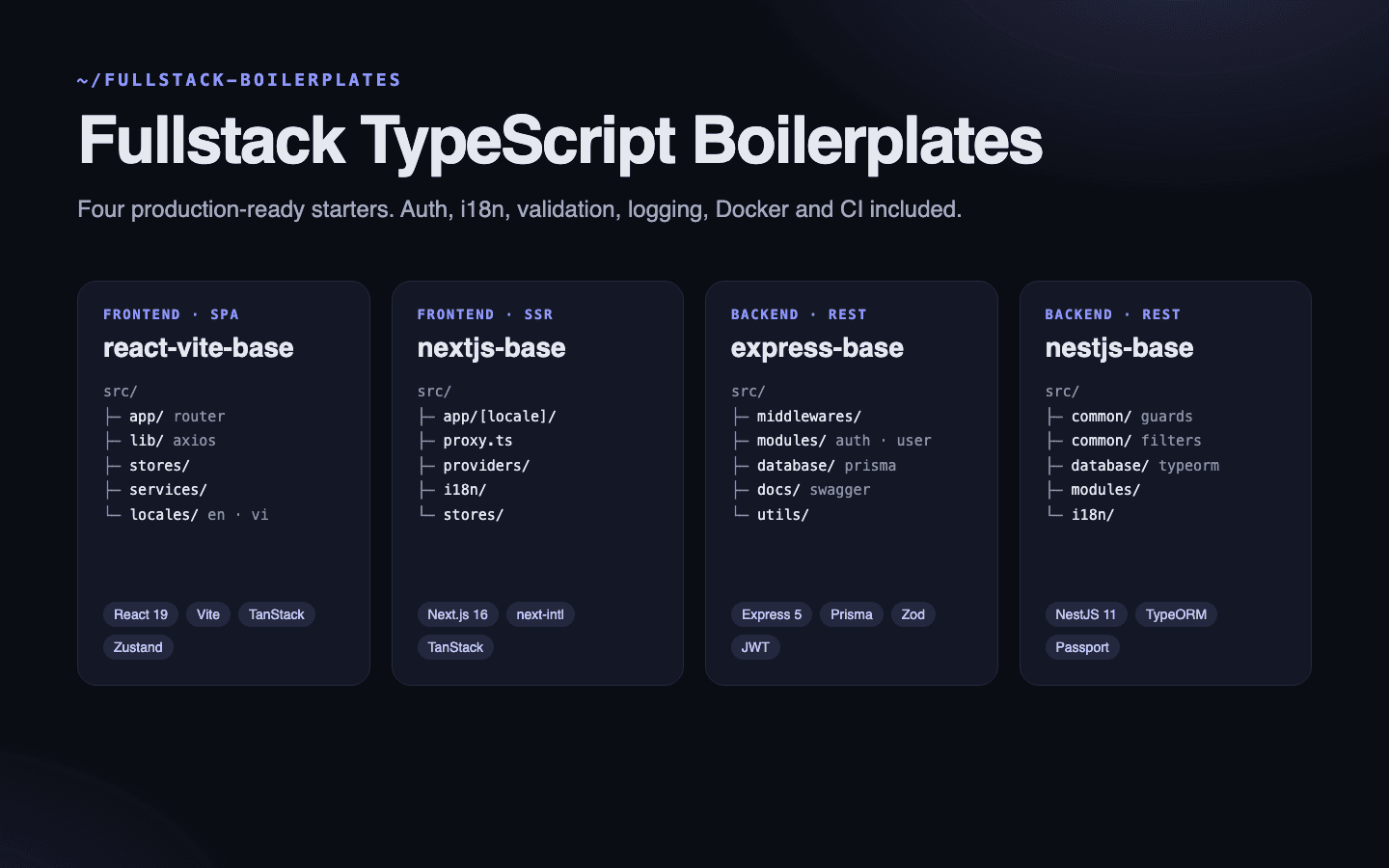Select the 'app/ router' tree row
The width and height of the screenshot is (1389, 868).
[x=165, y=417]
